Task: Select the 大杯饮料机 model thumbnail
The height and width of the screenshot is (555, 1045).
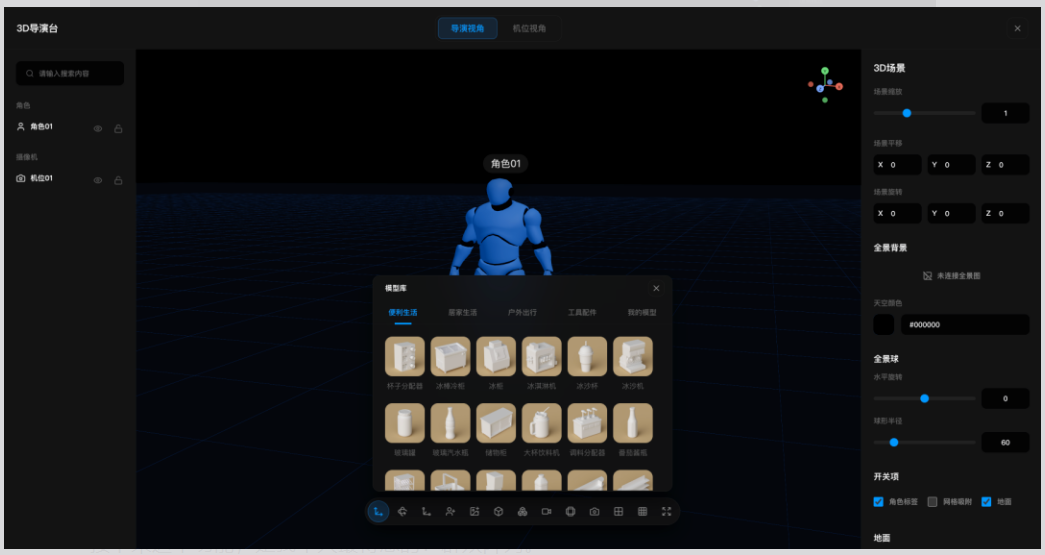Action: point(541,423)
